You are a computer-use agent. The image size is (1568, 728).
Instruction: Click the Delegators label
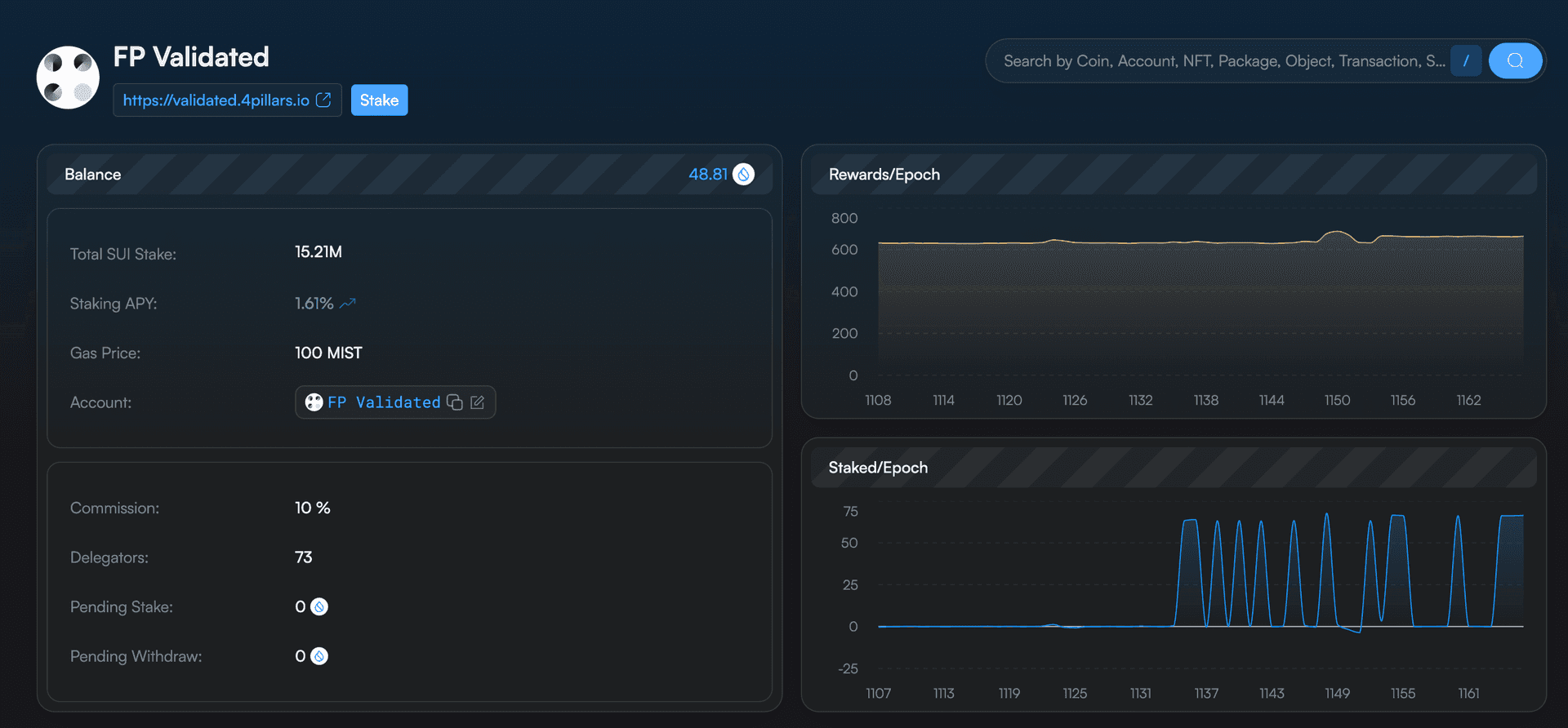[109, 557]
